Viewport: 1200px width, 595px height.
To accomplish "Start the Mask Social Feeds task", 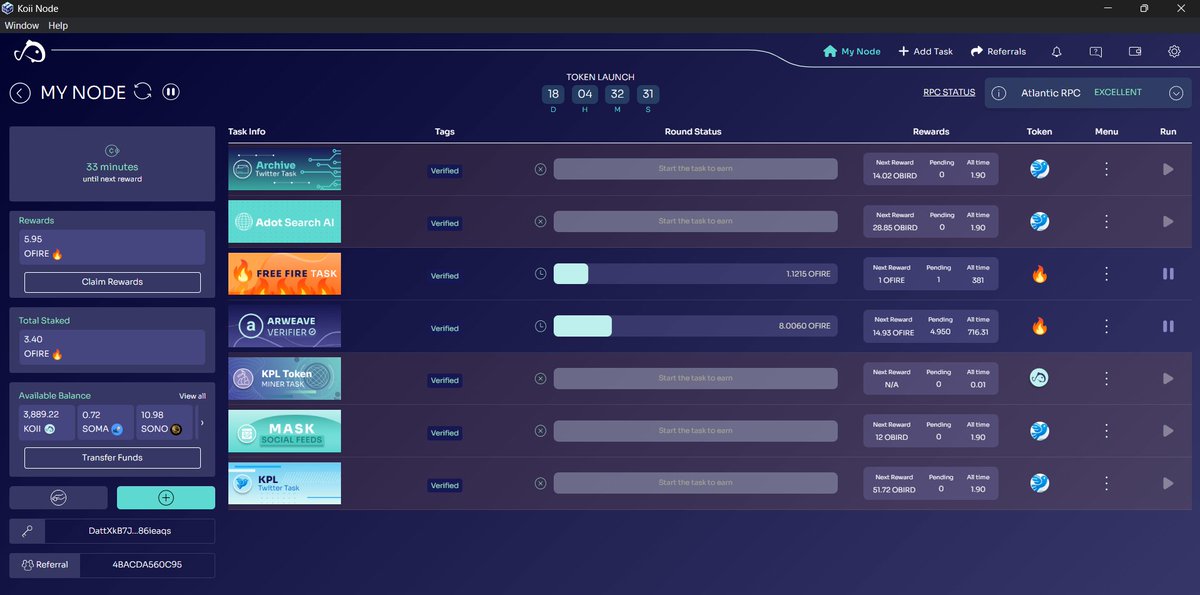I will 1168,431.
